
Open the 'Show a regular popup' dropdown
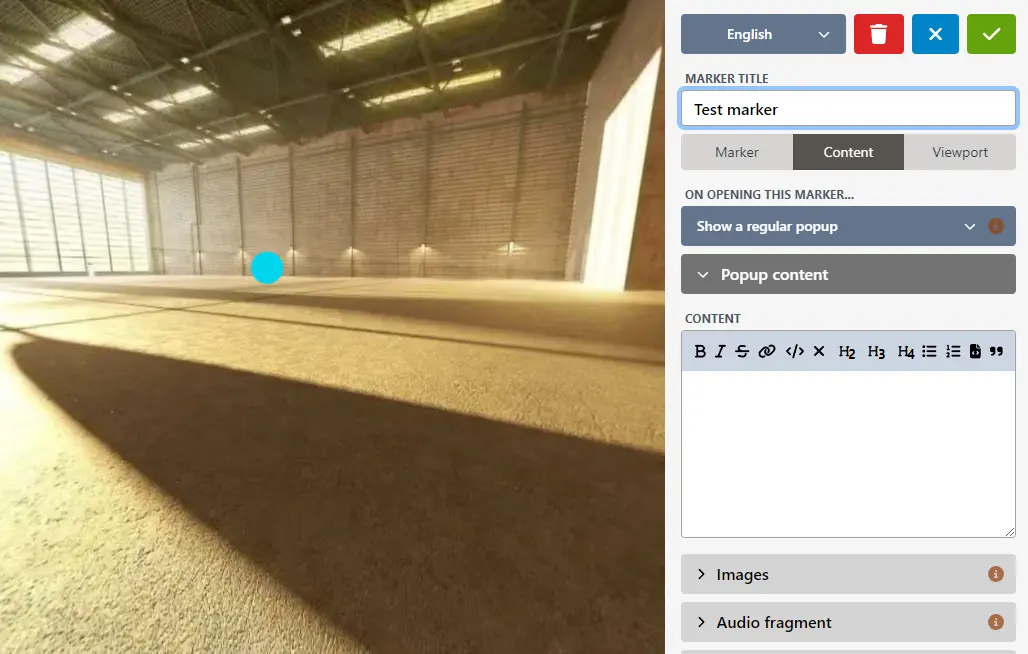(848, 226)
